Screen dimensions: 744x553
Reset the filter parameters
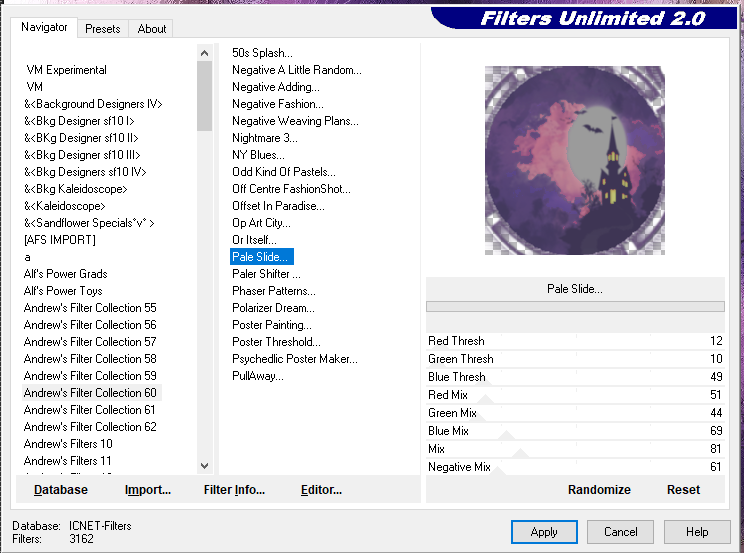[x=683, y=490]
